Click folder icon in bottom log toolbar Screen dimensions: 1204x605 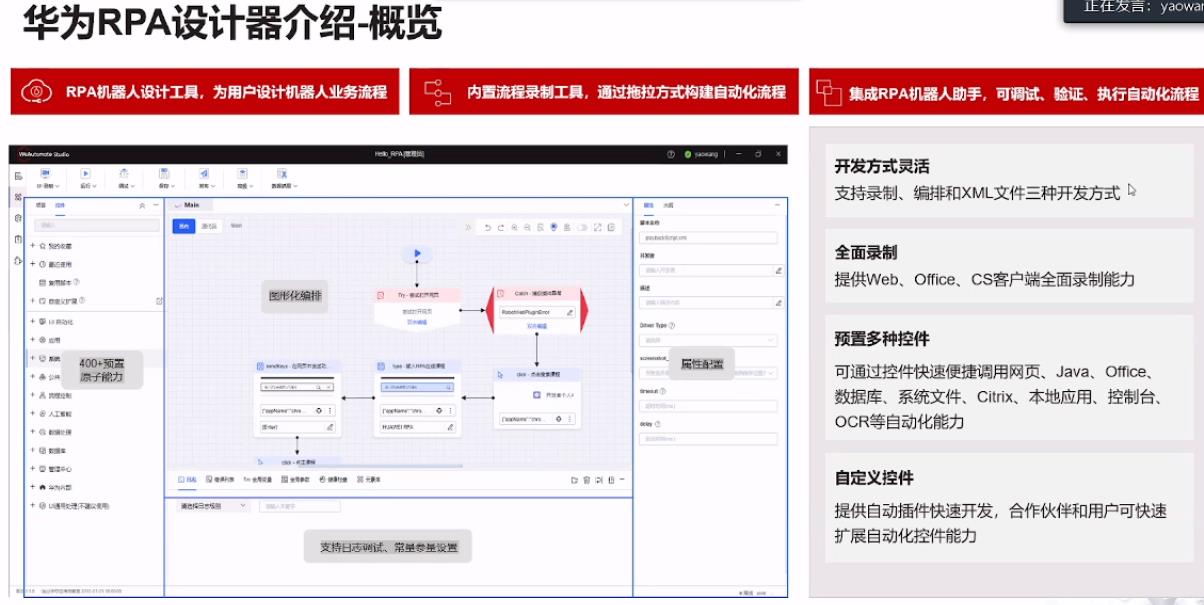coord(574,480)
